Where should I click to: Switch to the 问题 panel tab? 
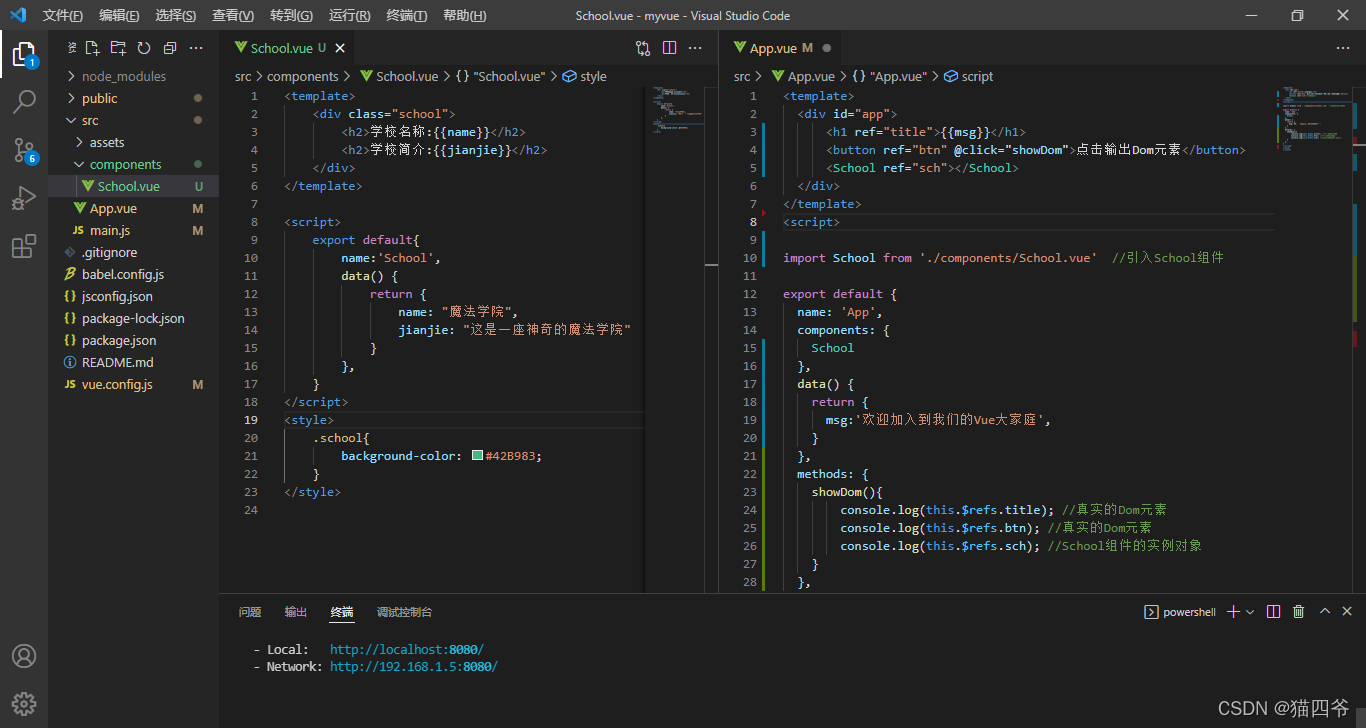tap(250, 612)
